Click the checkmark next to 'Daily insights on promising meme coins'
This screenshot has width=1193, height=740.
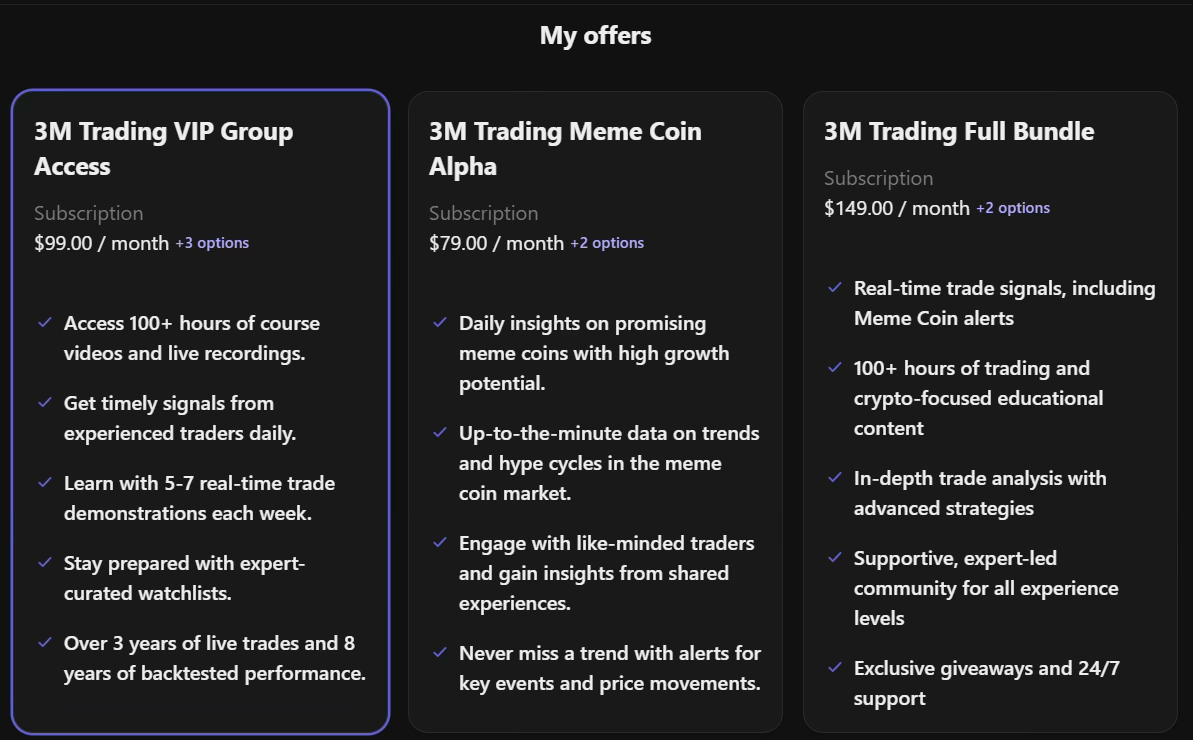[439, 323]
